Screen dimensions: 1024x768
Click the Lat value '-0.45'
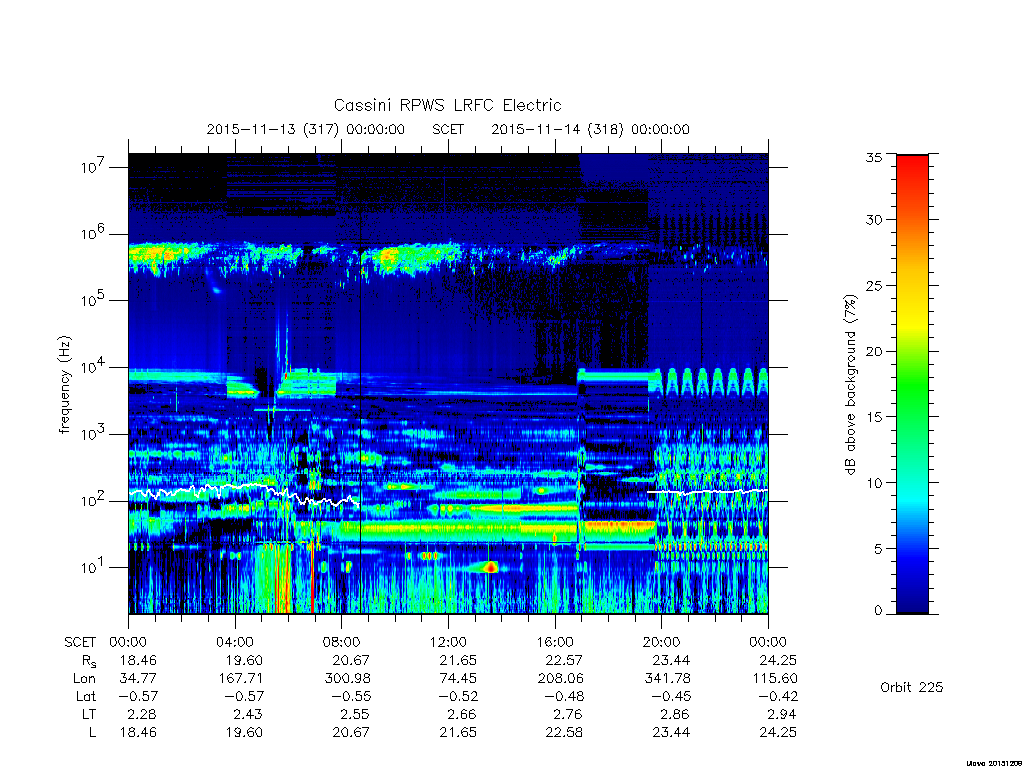(671, 696)
